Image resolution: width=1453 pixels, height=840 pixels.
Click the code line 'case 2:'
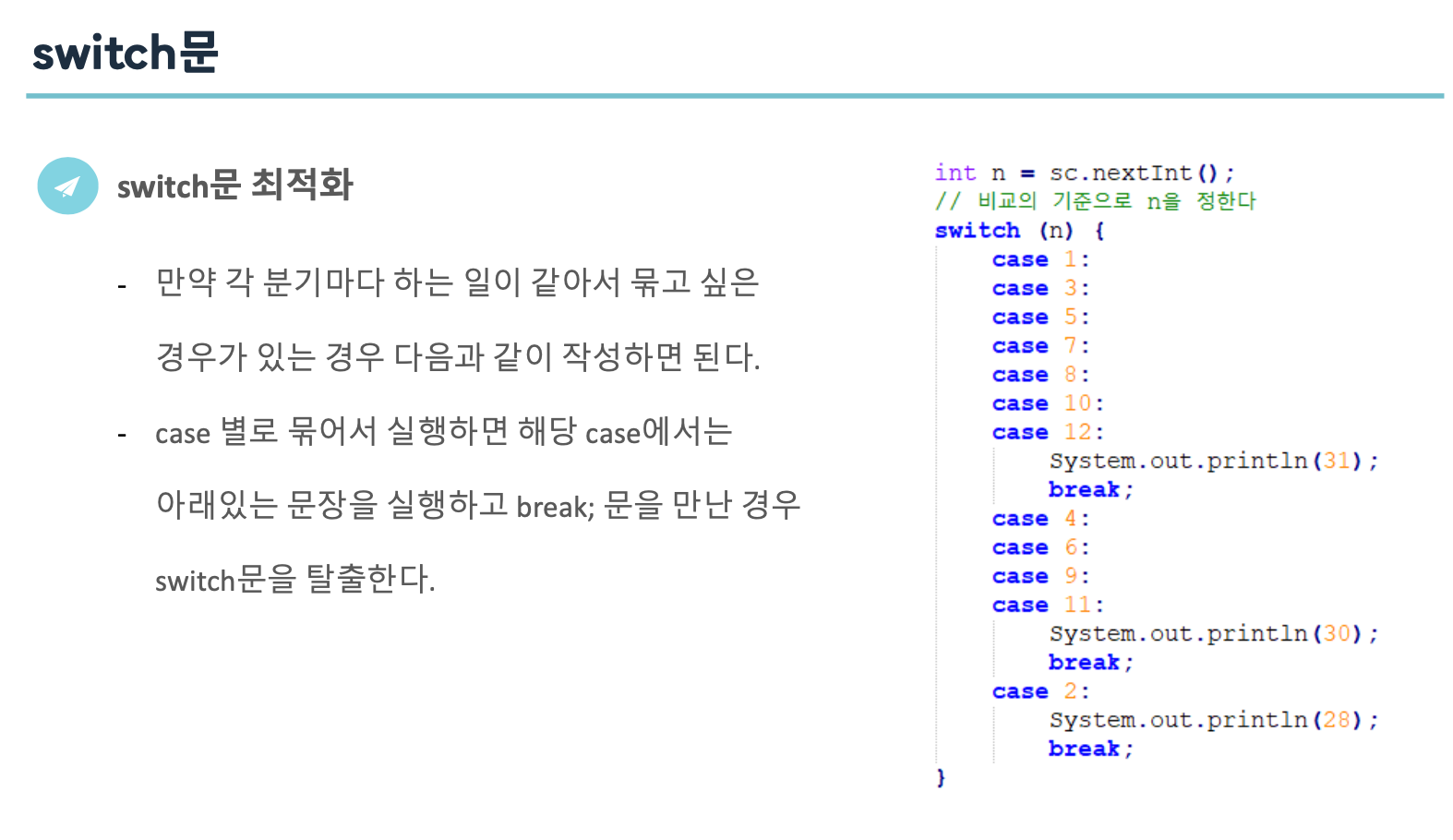click(x=1040, y=691)
